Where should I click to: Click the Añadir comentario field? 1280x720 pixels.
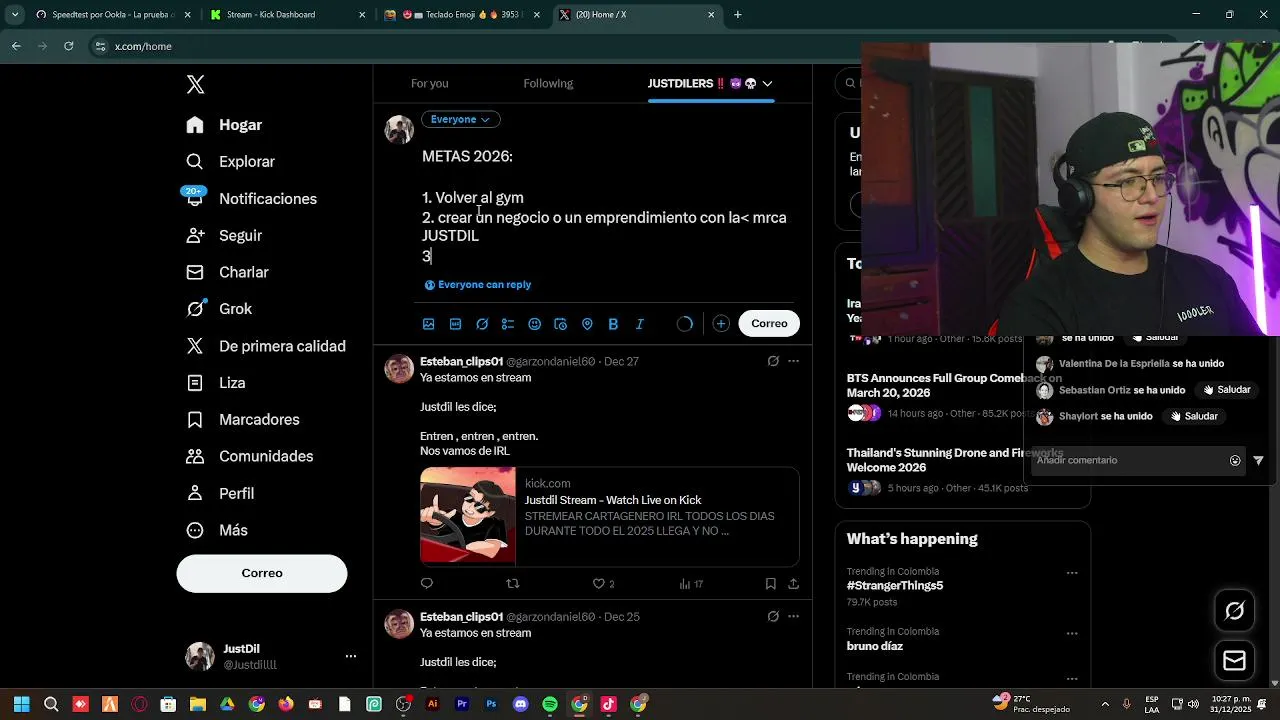(1130, 460)
